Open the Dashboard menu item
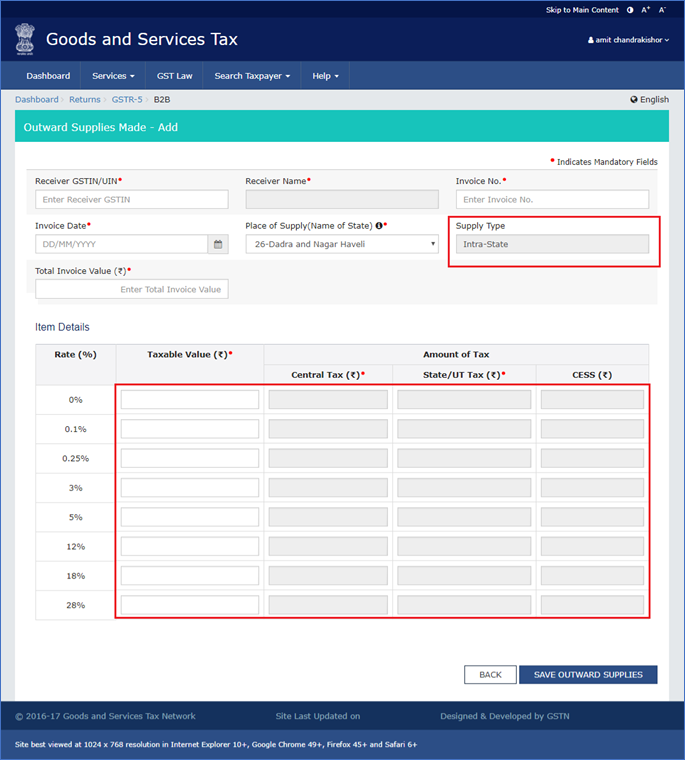The height and width of the screenshot is (760, 685). [48, 76]
